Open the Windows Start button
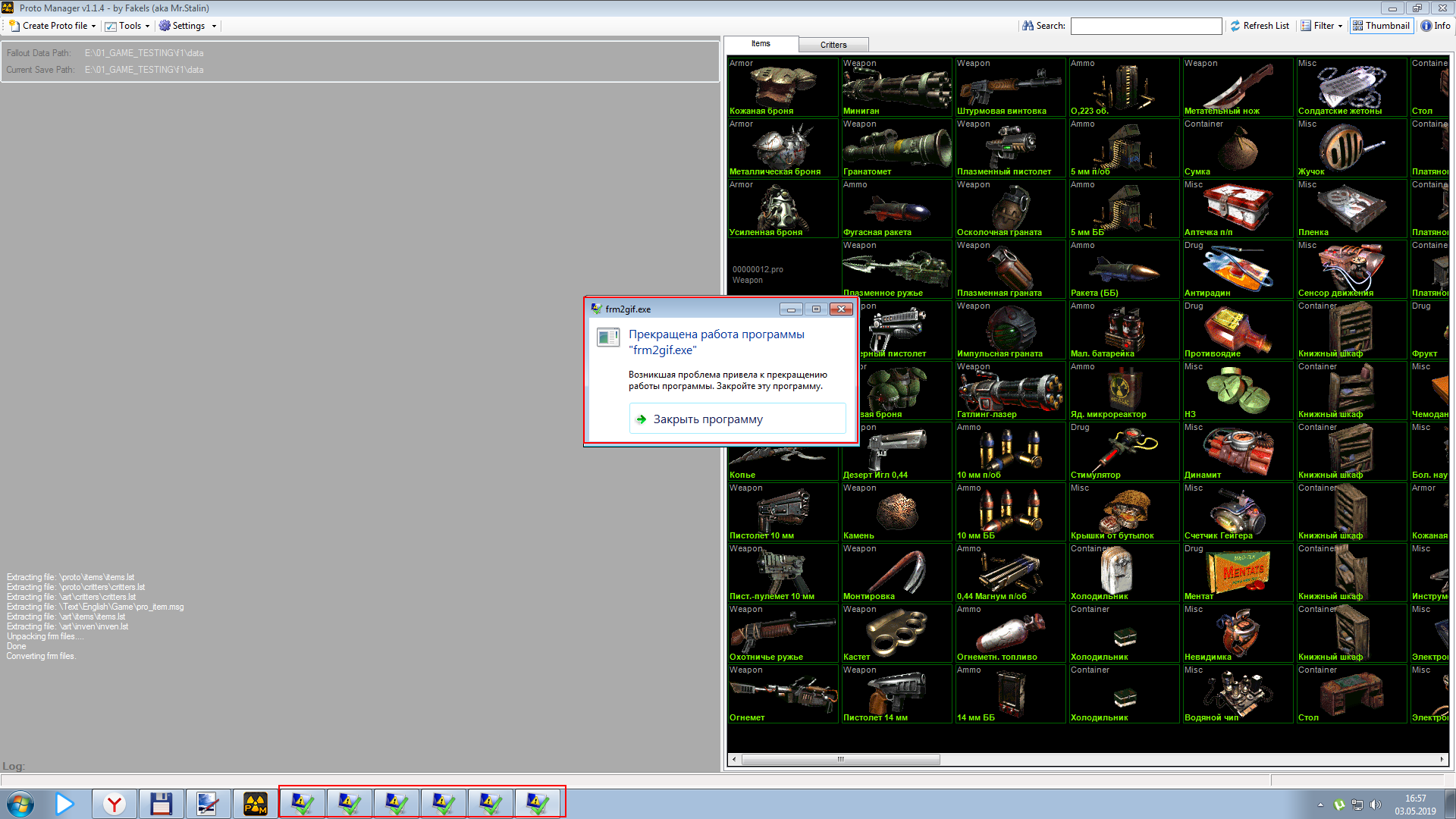The image size is (1456, 819). [20, 804]
